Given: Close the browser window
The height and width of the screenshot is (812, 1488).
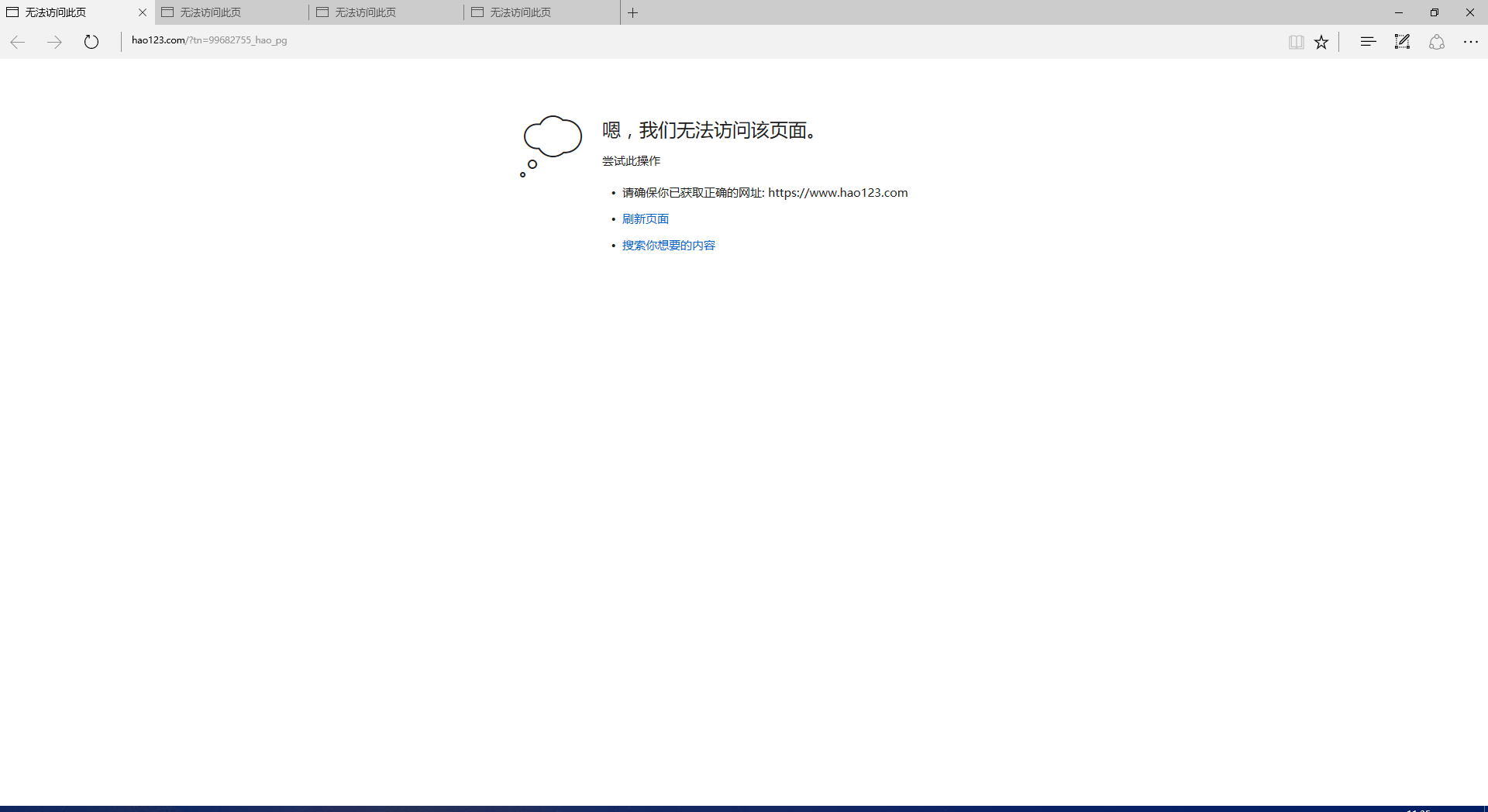Looking at the screenshot, I should tap(1470, 12).
